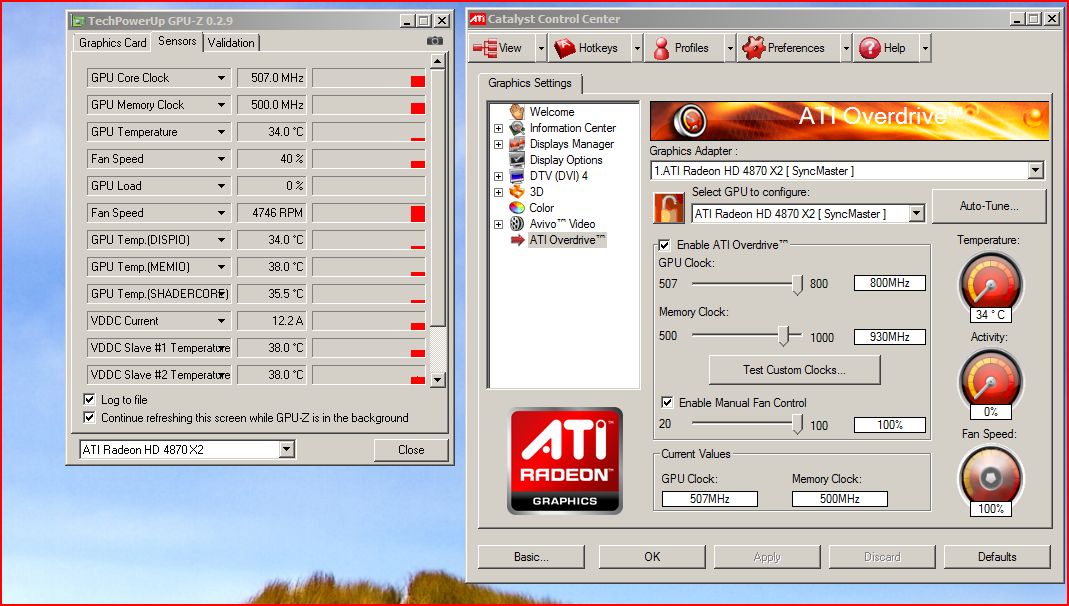Select the Color wheel tree icon
Image resolution: width=1069 pixels, height=606 pixels.
click(x=517, y=208)
